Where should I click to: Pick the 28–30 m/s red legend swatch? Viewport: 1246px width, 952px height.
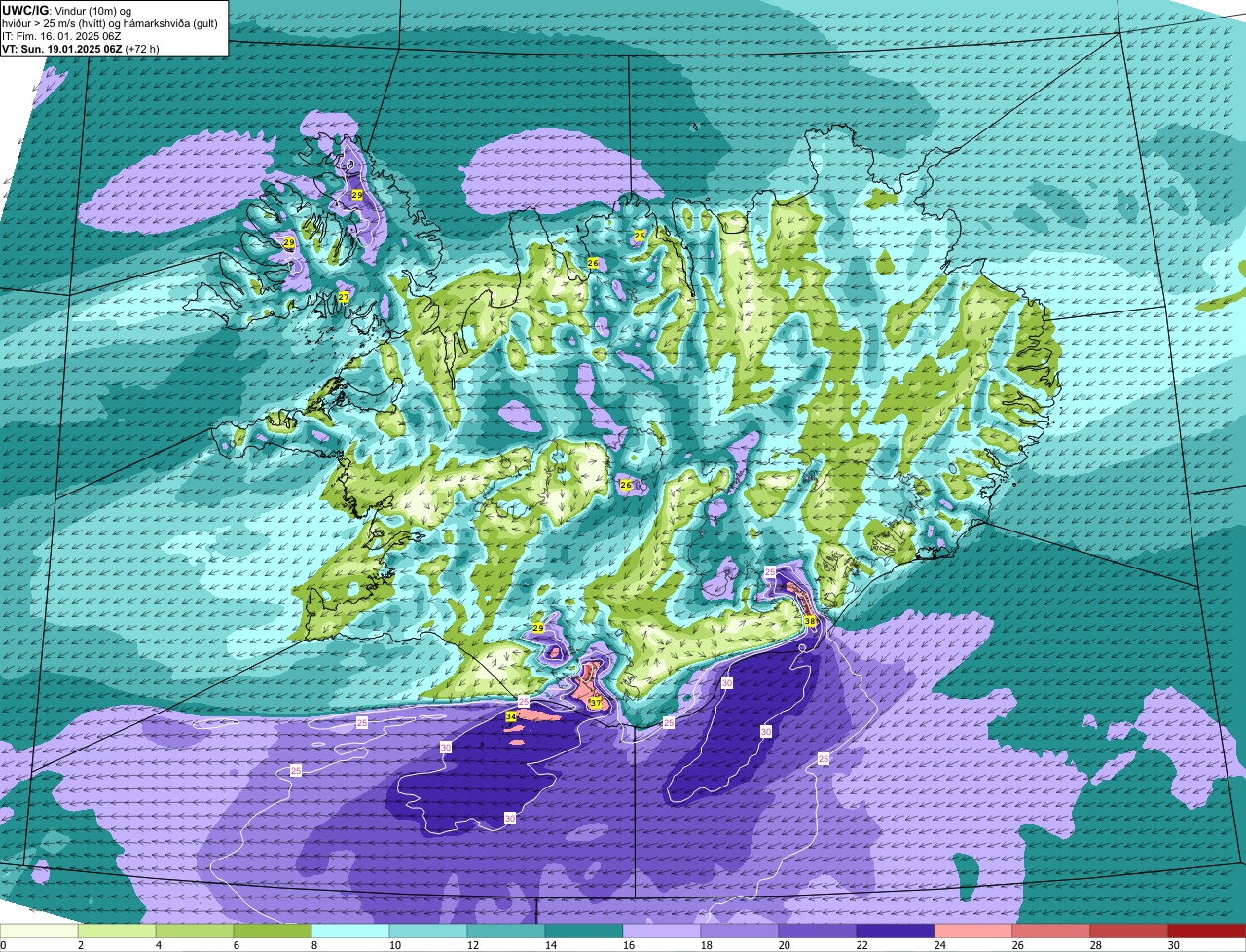click(1129, 932)
